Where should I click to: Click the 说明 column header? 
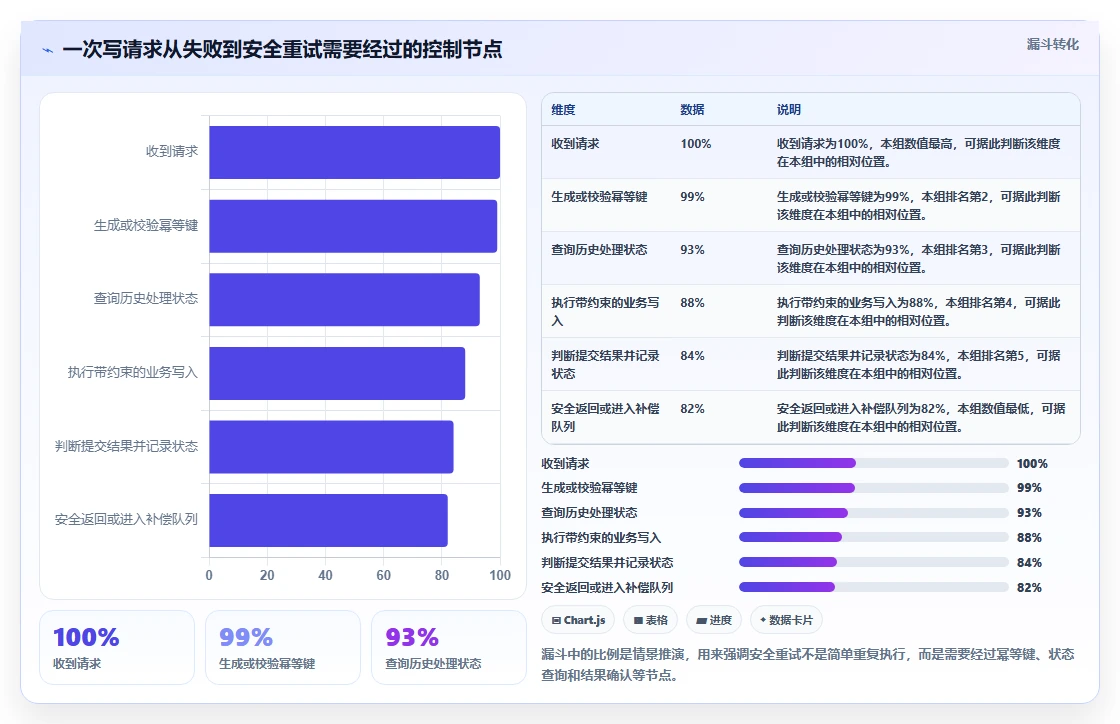point(789,110)
